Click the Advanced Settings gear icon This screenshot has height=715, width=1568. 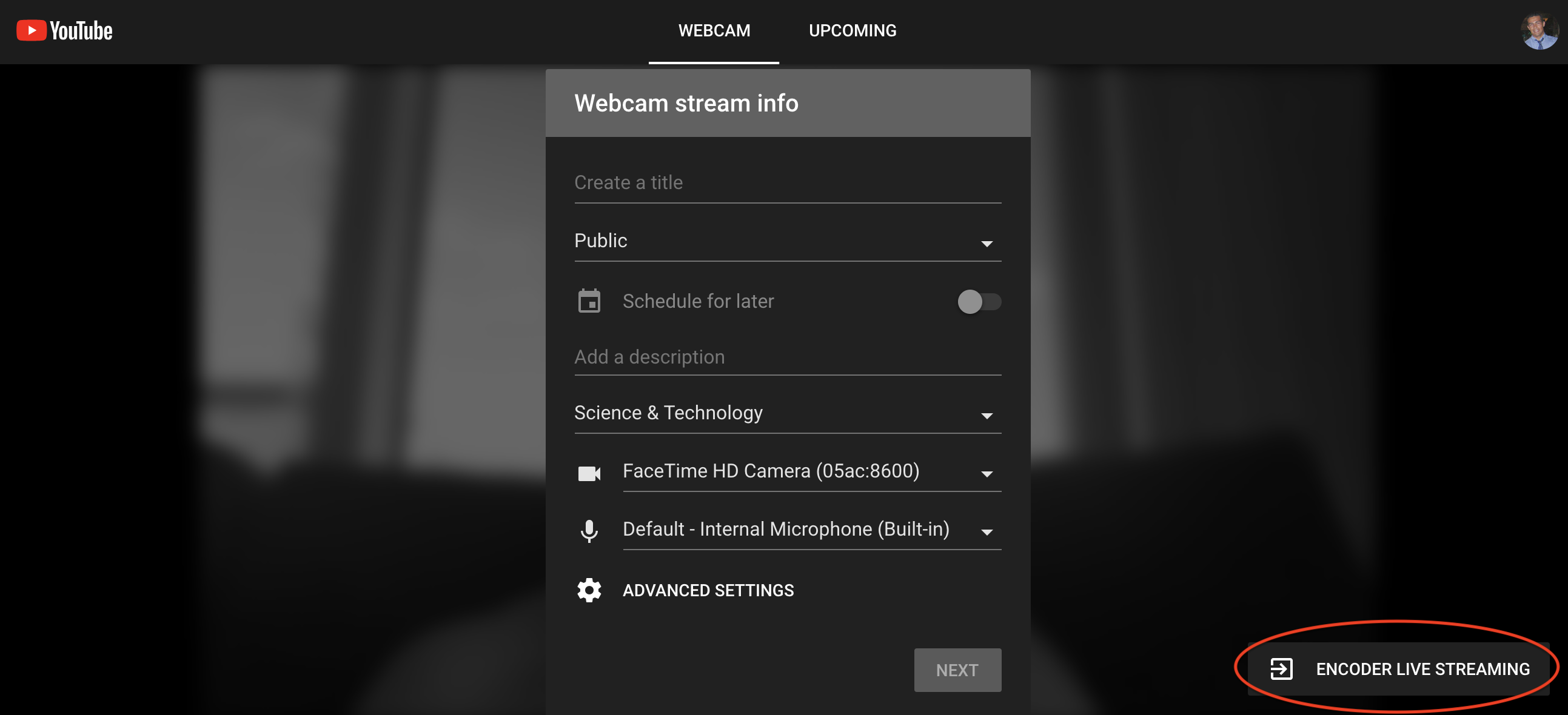coord(589,590)
